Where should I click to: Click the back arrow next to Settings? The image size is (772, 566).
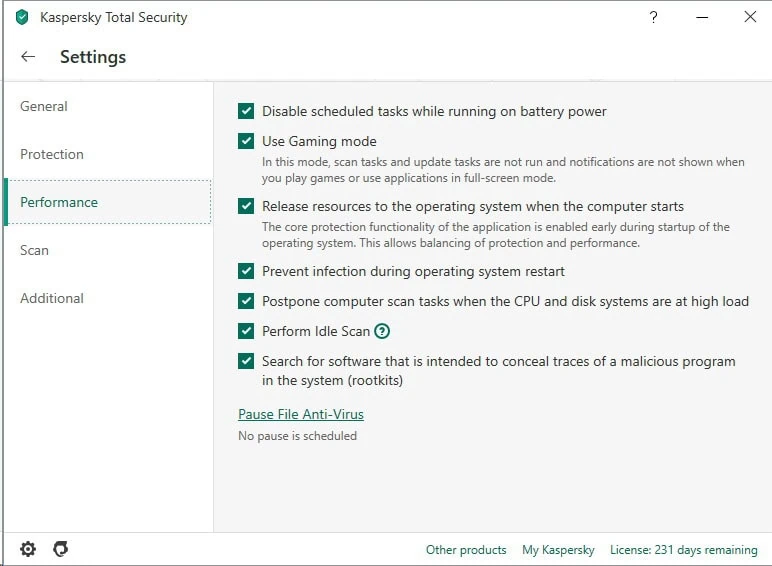[28, 57]
